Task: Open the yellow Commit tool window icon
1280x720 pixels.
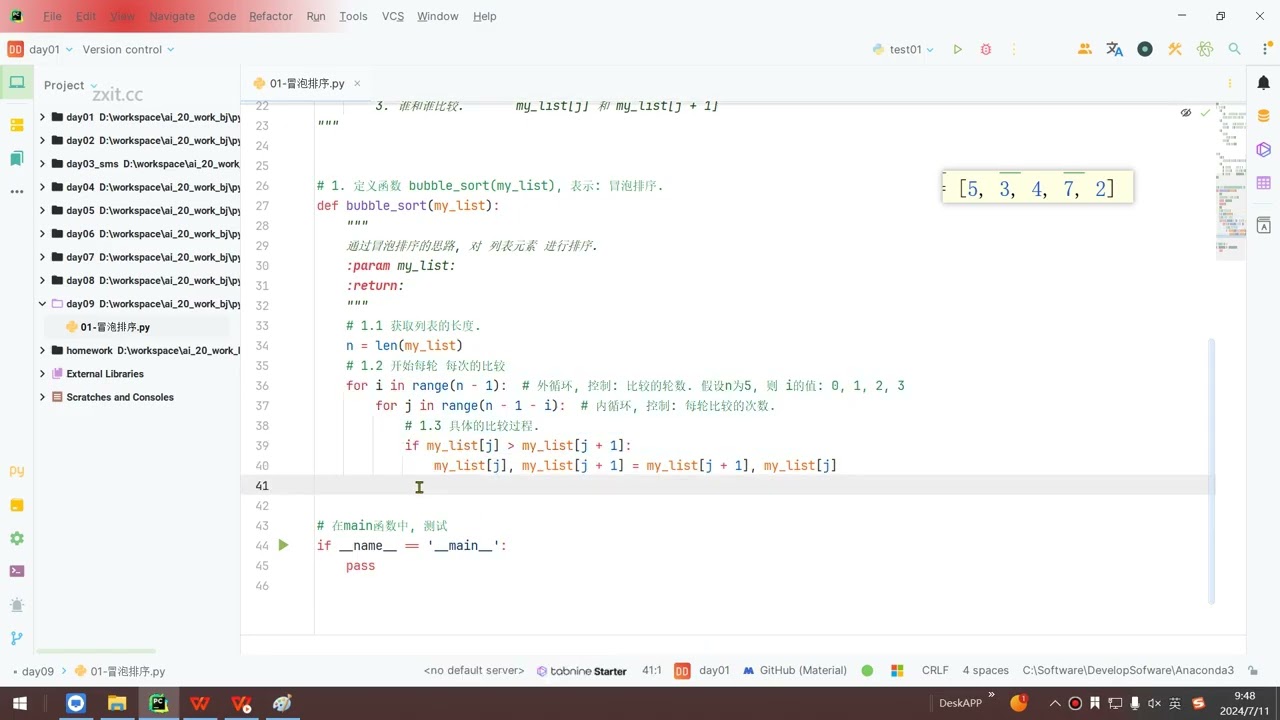Action: point(16,125)
